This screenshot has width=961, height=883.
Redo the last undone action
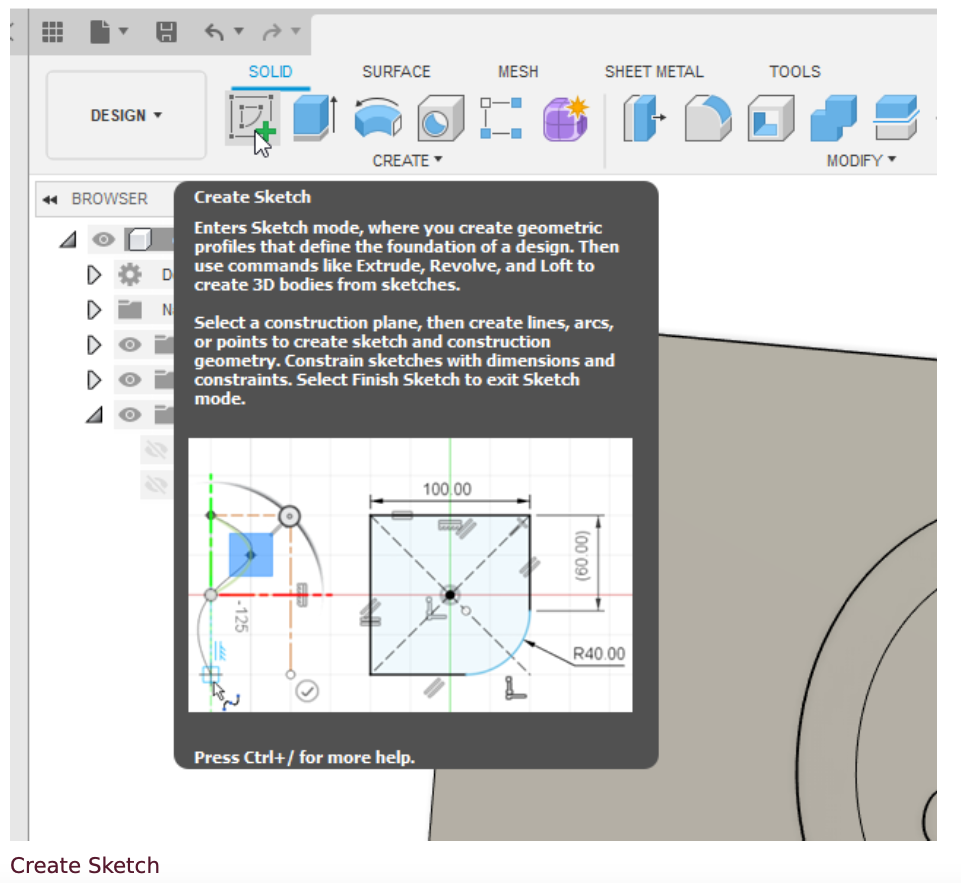pos(272,31)
